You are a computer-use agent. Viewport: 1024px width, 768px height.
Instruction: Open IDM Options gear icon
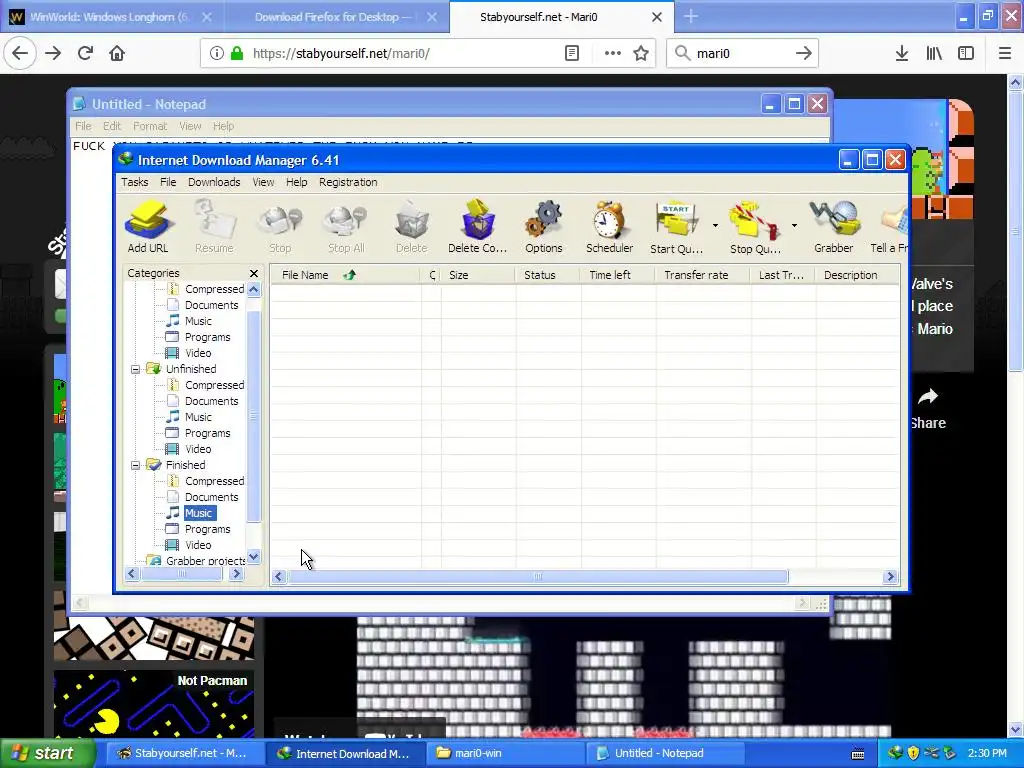click(543, 226)
